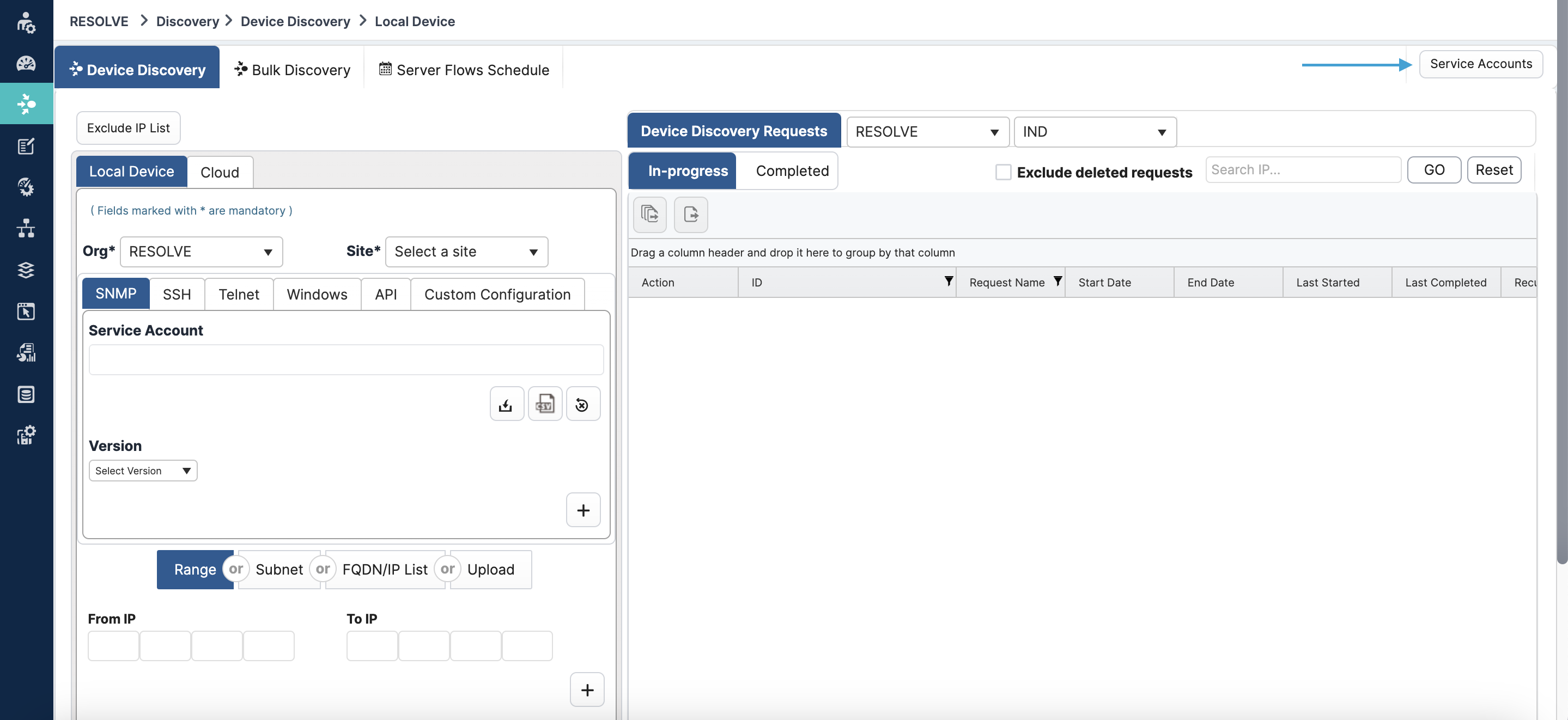
Task: Focus the Service Account input field
Action: [346, 359]
